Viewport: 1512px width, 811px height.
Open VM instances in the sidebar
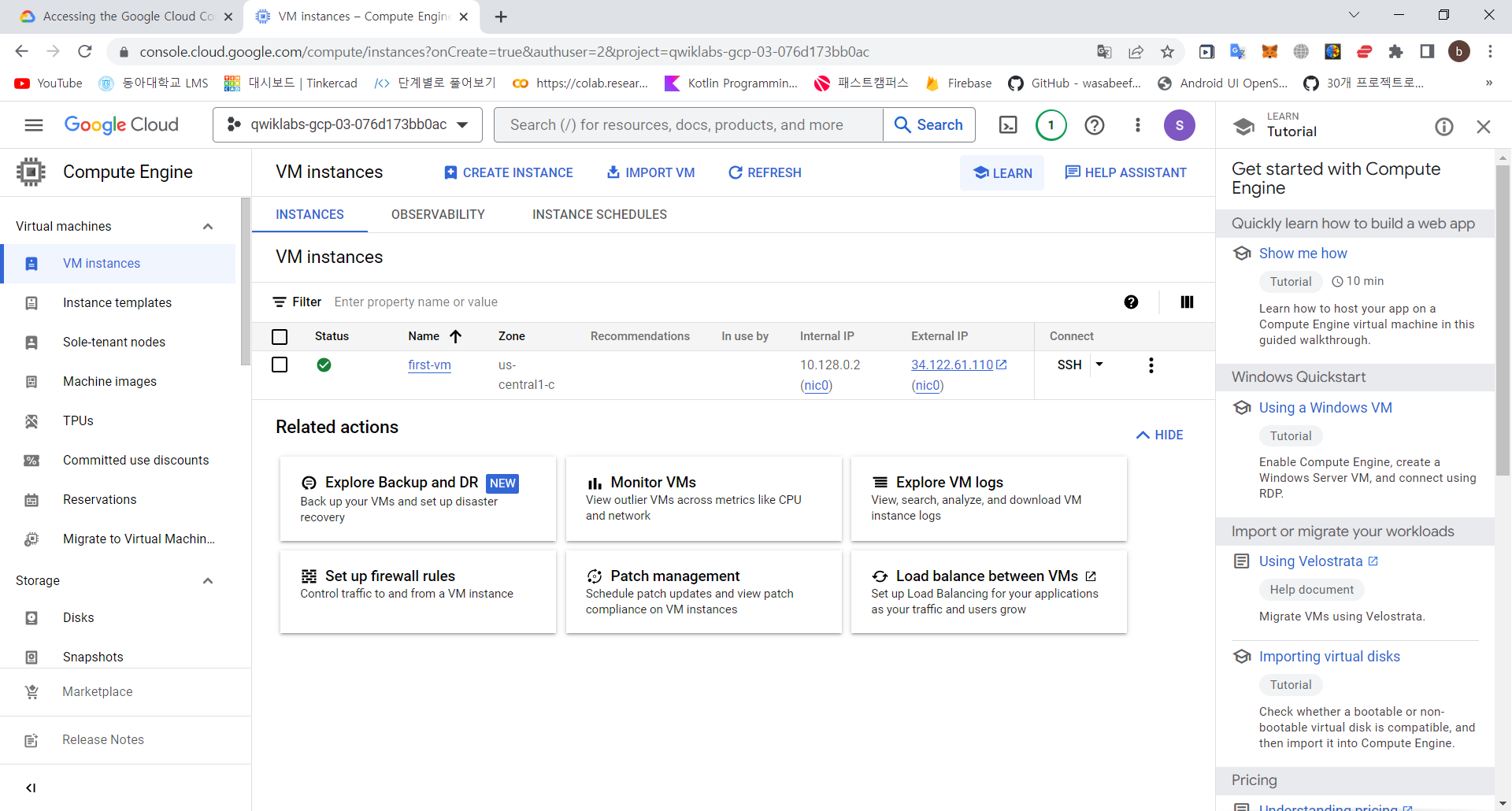click(118, 264)
